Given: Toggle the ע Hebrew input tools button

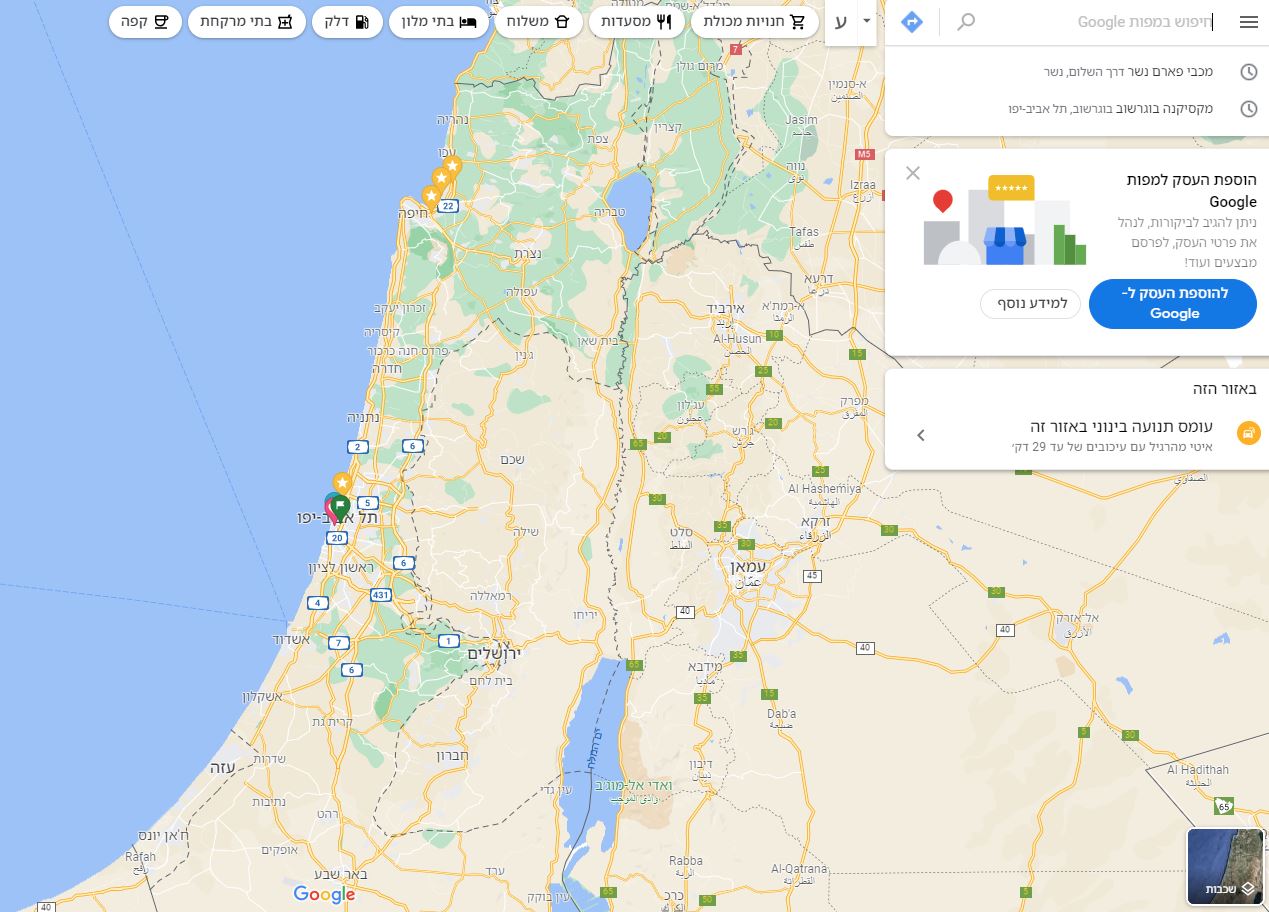Looking at the screenshot, I should [841, 22].
